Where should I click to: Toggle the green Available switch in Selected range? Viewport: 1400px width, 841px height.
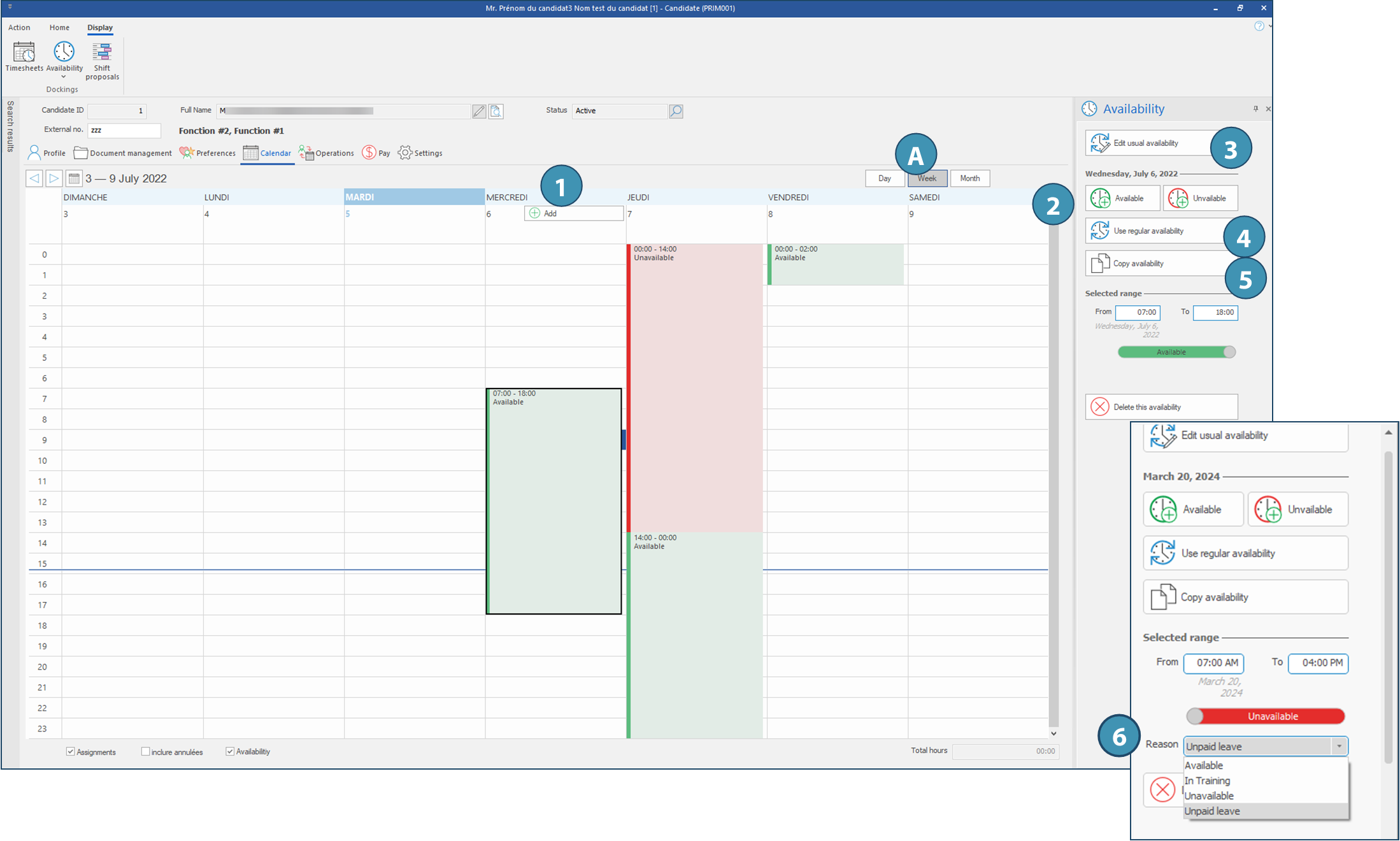[1176, 352]
